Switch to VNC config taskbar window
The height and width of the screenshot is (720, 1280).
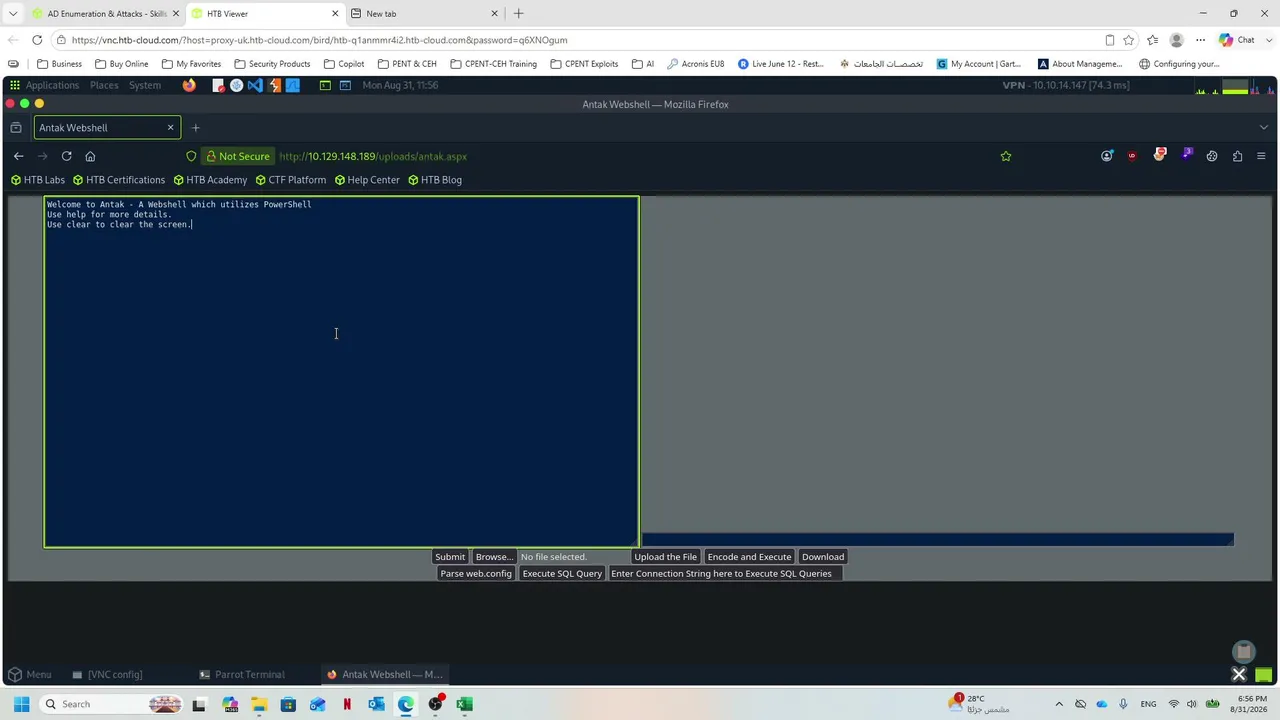tap(108, 674)
